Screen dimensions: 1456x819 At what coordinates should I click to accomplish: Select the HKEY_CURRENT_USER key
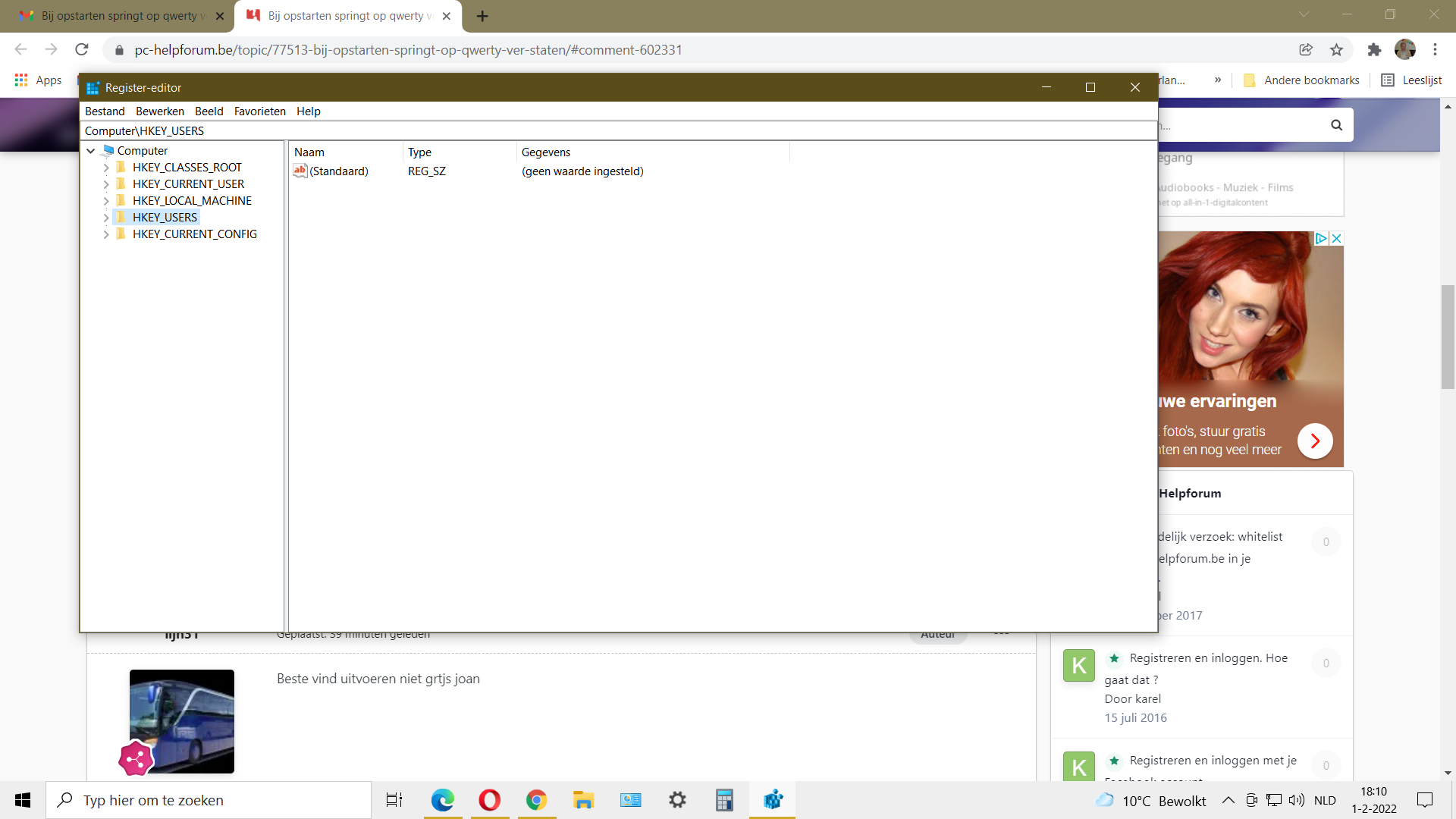(188, 184)
